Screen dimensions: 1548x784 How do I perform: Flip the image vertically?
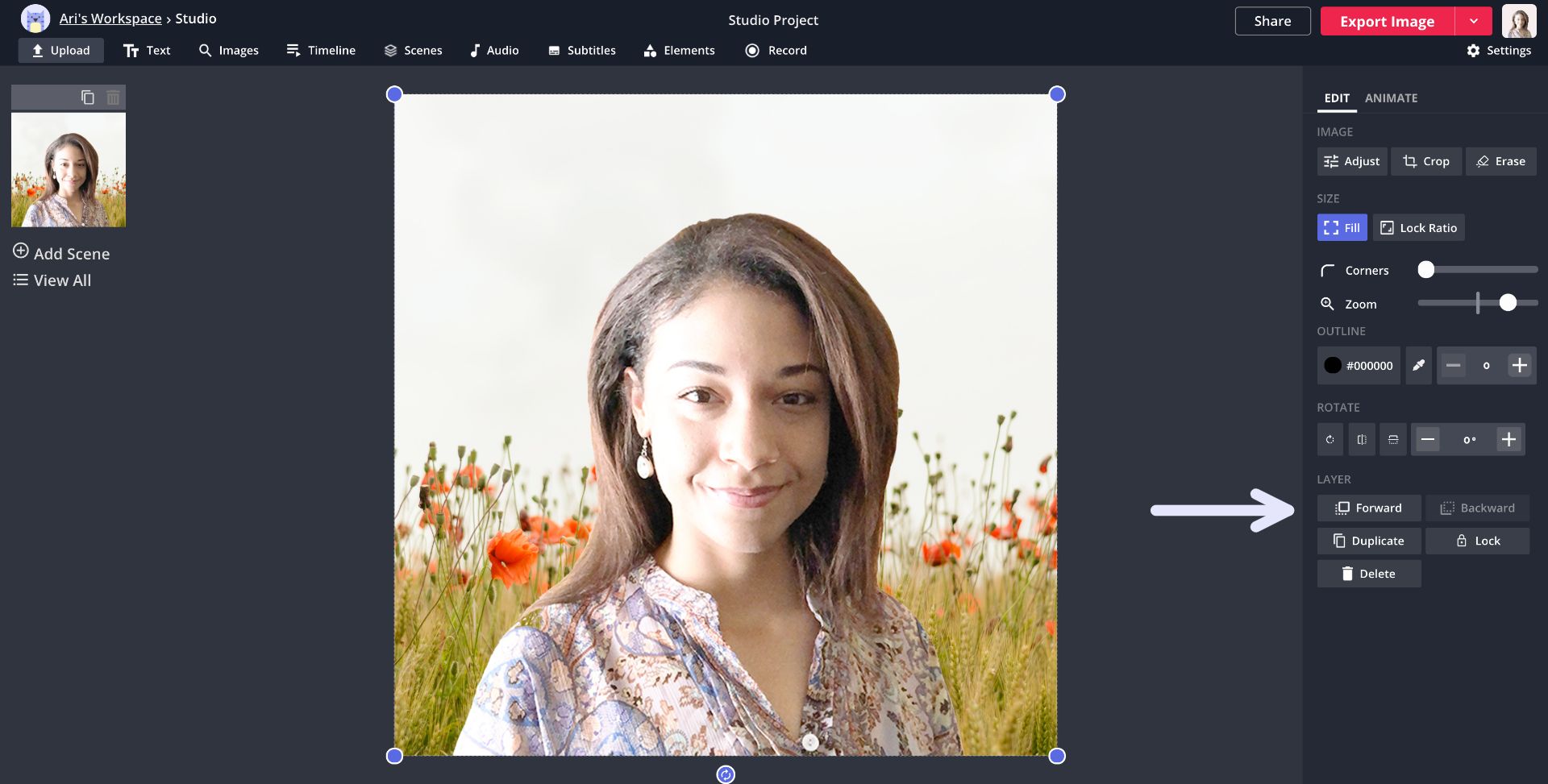coord(1392,440)
